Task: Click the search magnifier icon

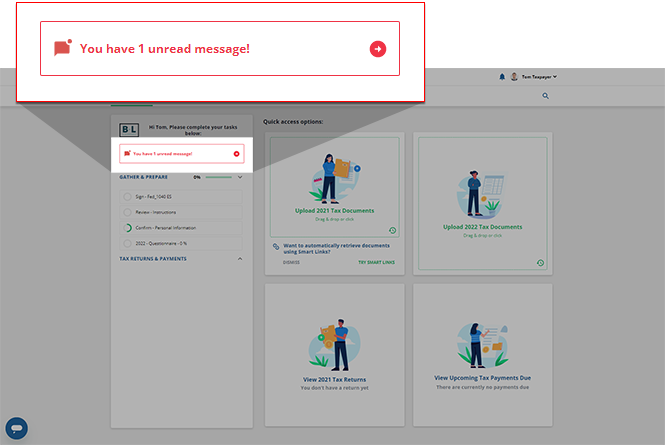Action: pyautogui.click(x=545, y=96)
